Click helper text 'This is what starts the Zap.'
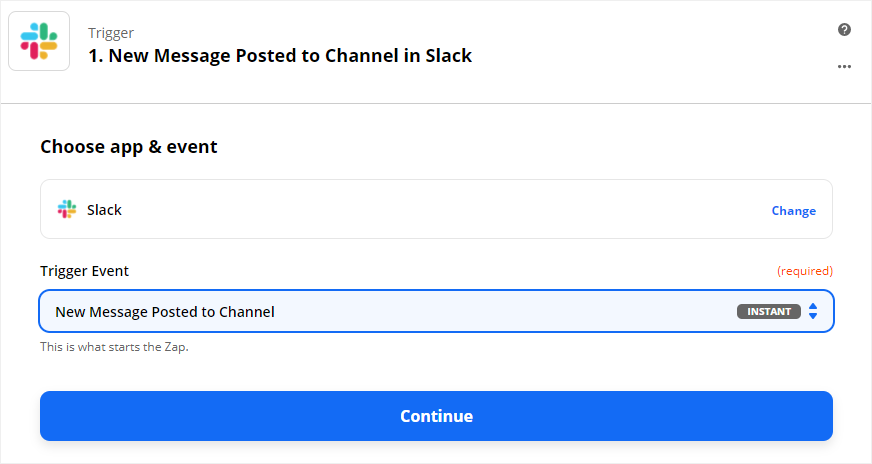The width and height of the screenshot is (872, 464). pyautogui.click(x=114, y=347)
